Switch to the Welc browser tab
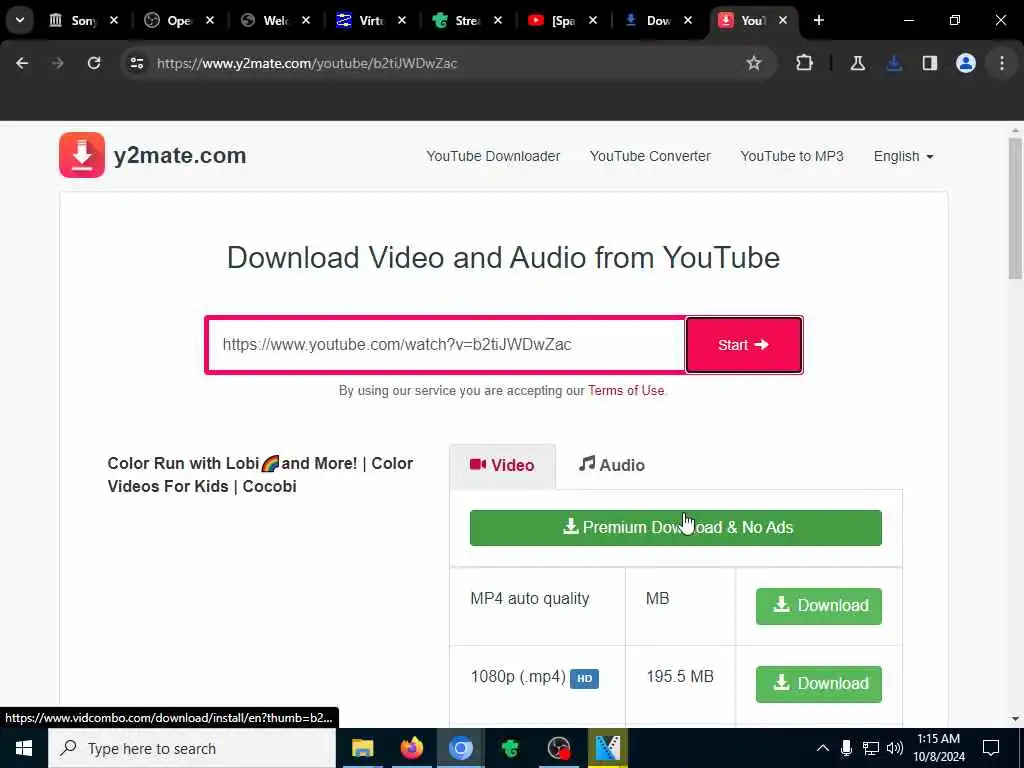This screenshot has height=768, width=1024. tap(275, 20)
